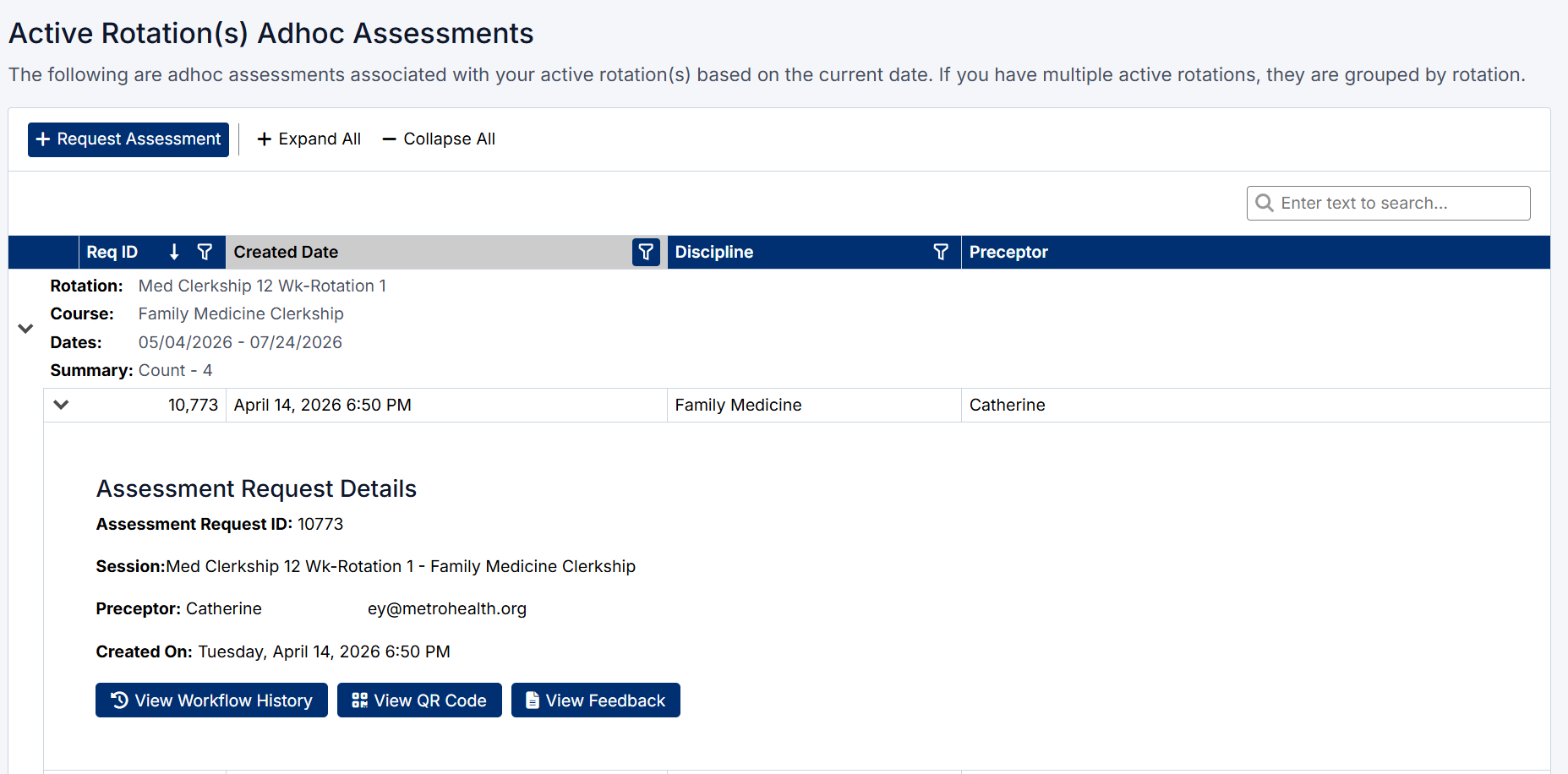Click the plus icon on Request Assessment
This screenshot has height=774, width=1568.
coord(45,139)
